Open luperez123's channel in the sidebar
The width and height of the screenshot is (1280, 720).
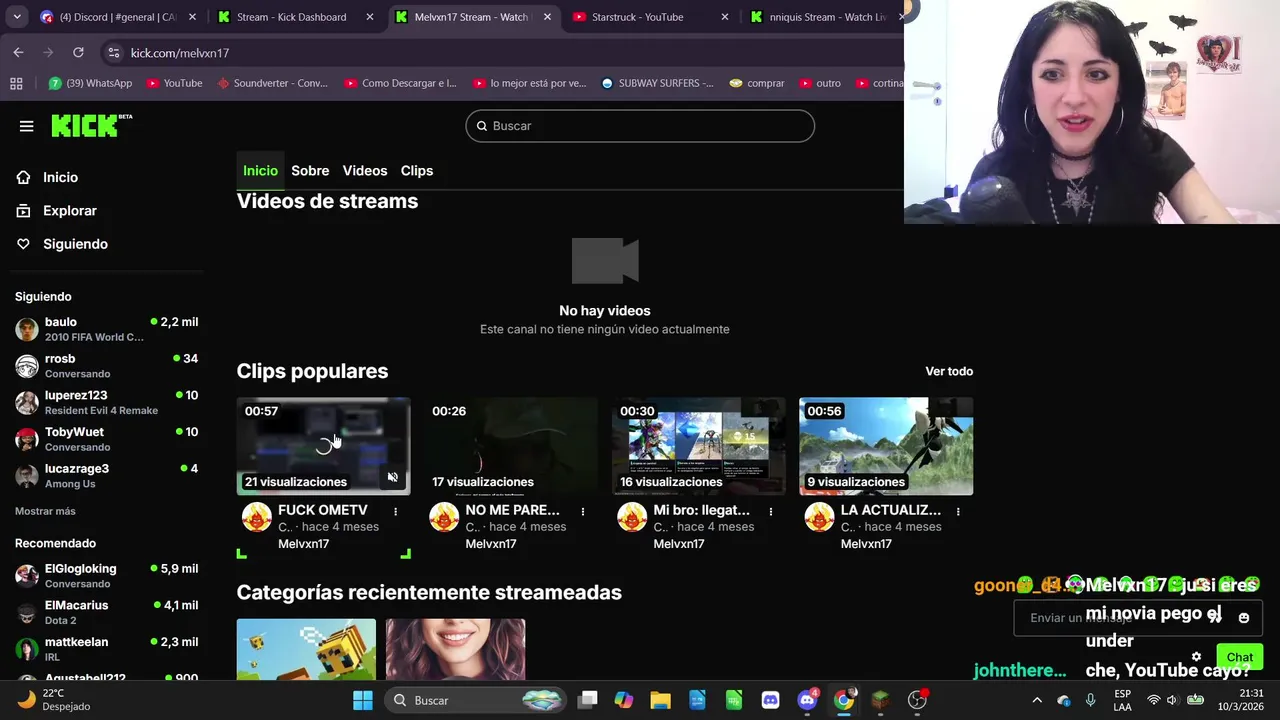coord(106,402)
